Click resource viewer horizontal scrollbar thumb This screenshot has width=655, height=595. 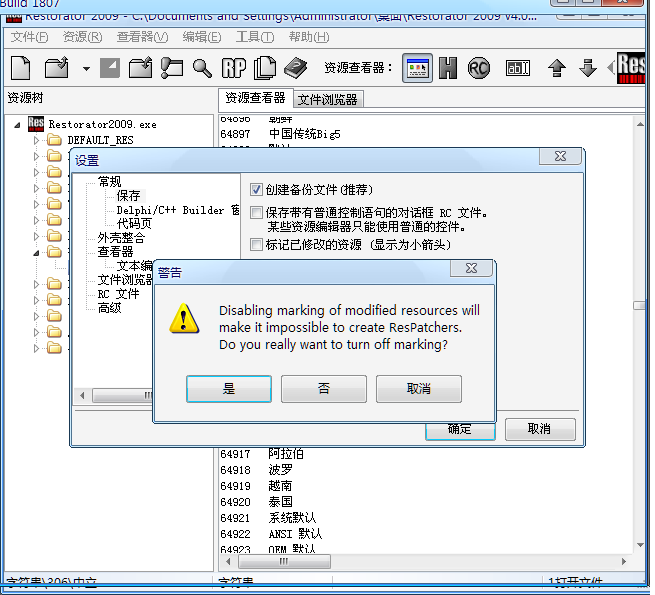click(284, 561)
